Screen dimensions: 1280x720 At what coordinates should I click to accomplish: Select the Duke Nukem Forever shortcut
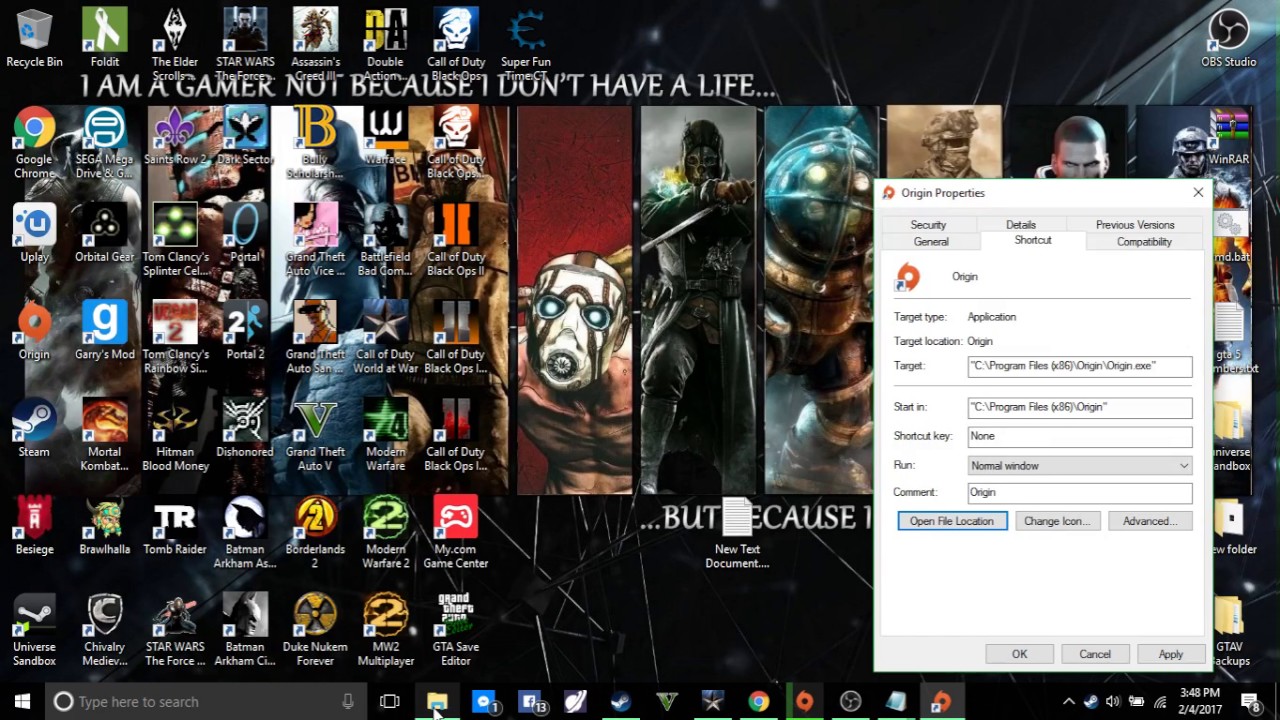[x=315, y=630]
